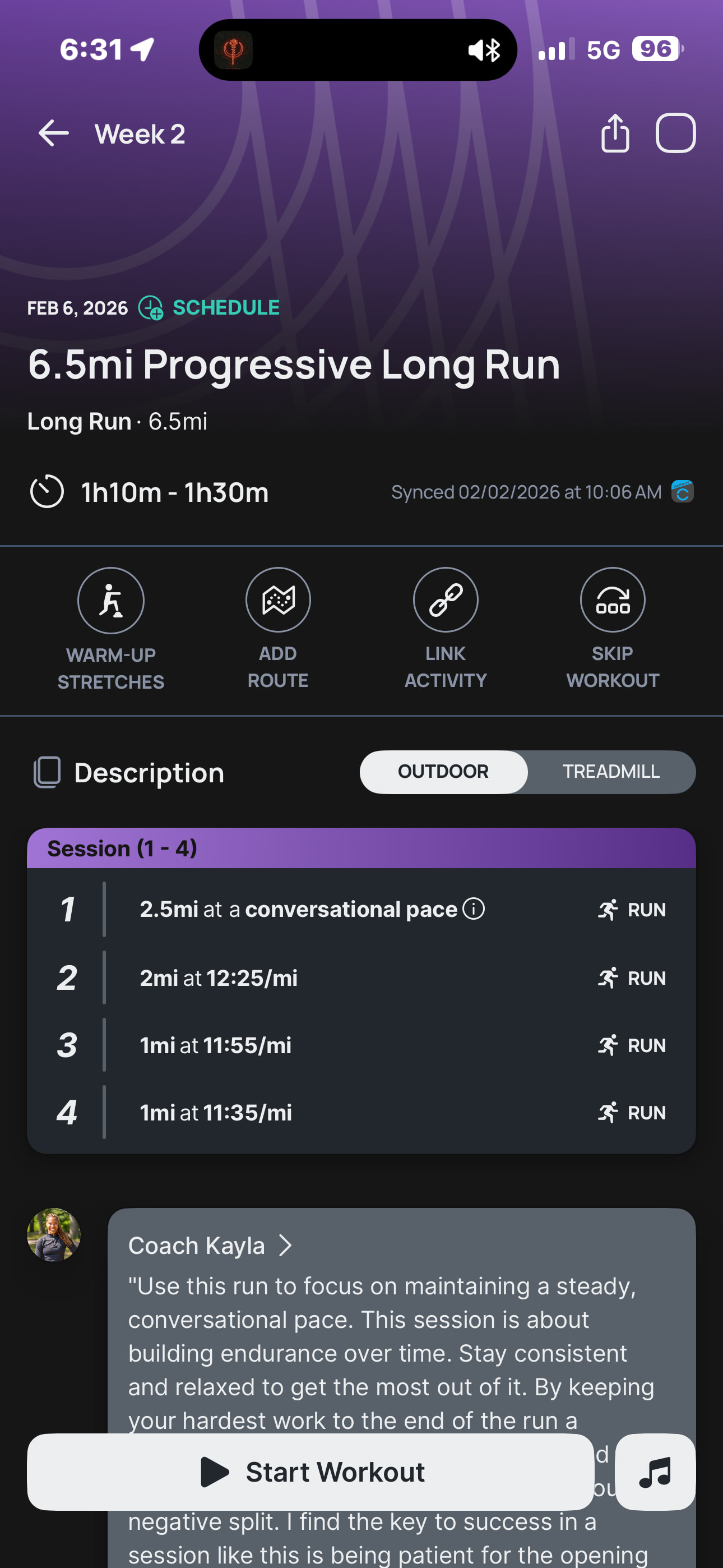
Task: Tap Coach Kayla's profile photo
Action: tap(54, 1234)
